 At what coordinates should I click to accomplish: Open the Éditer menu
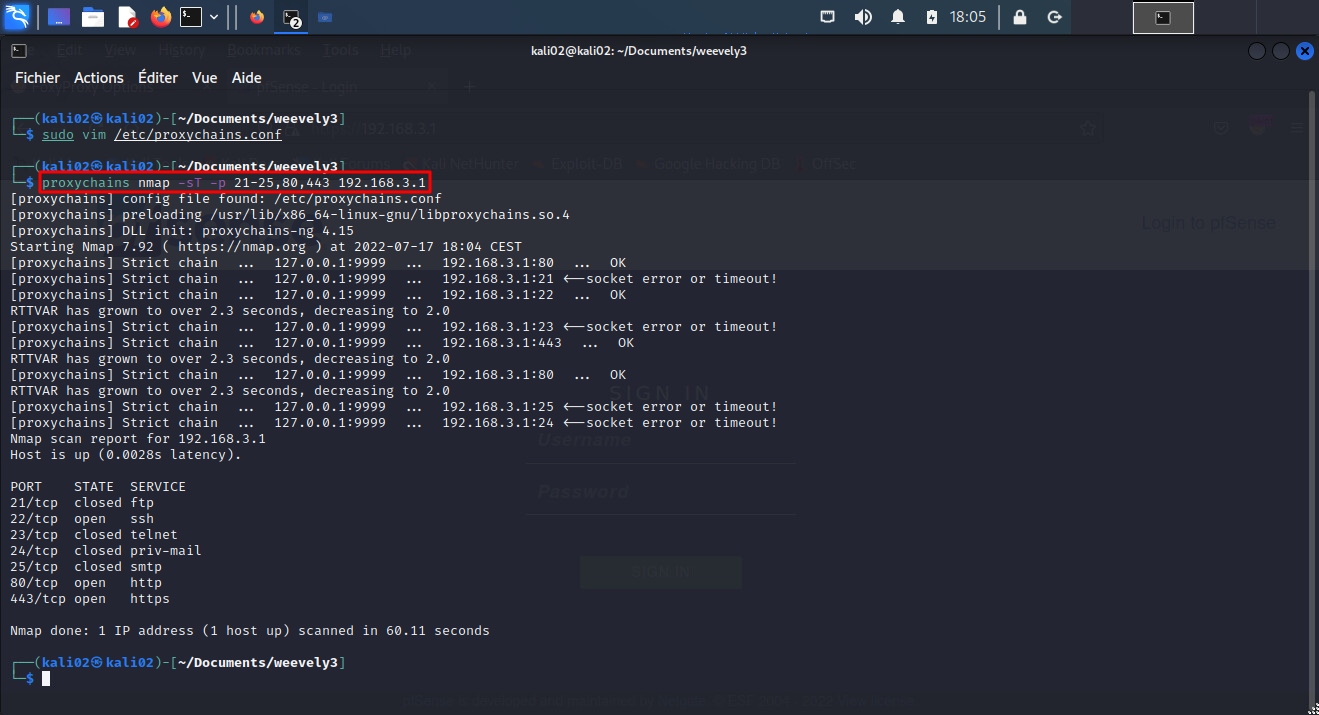pos(157,78)
